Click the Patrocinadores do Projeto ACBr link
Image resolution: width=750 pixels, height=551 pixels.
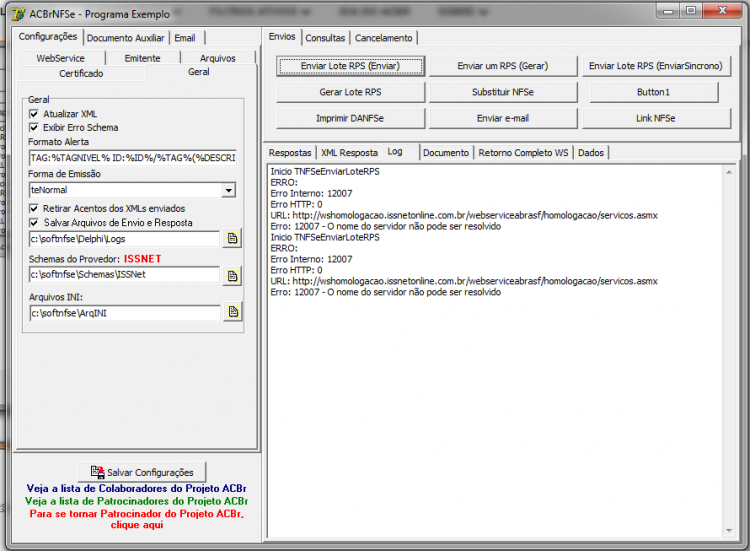(x=136, y=501)
